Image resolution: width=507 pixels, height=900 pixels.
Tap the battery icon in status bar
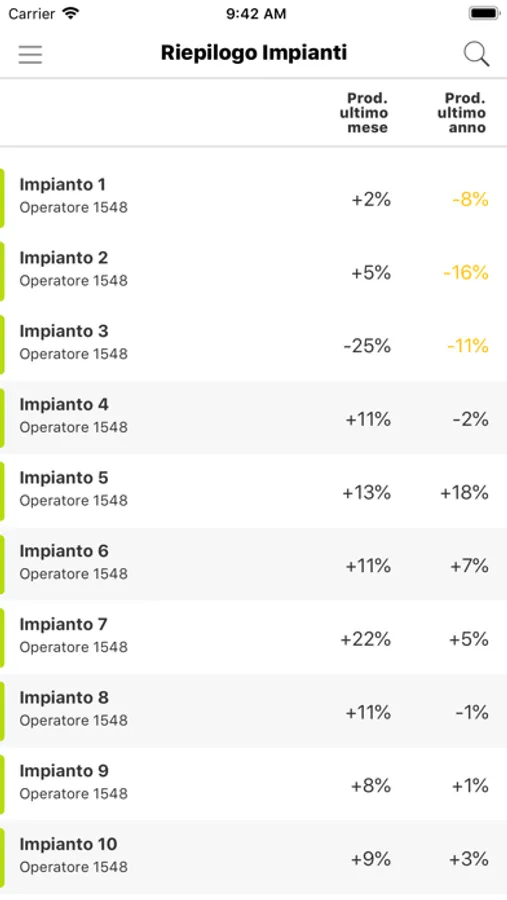coord(484,13)
